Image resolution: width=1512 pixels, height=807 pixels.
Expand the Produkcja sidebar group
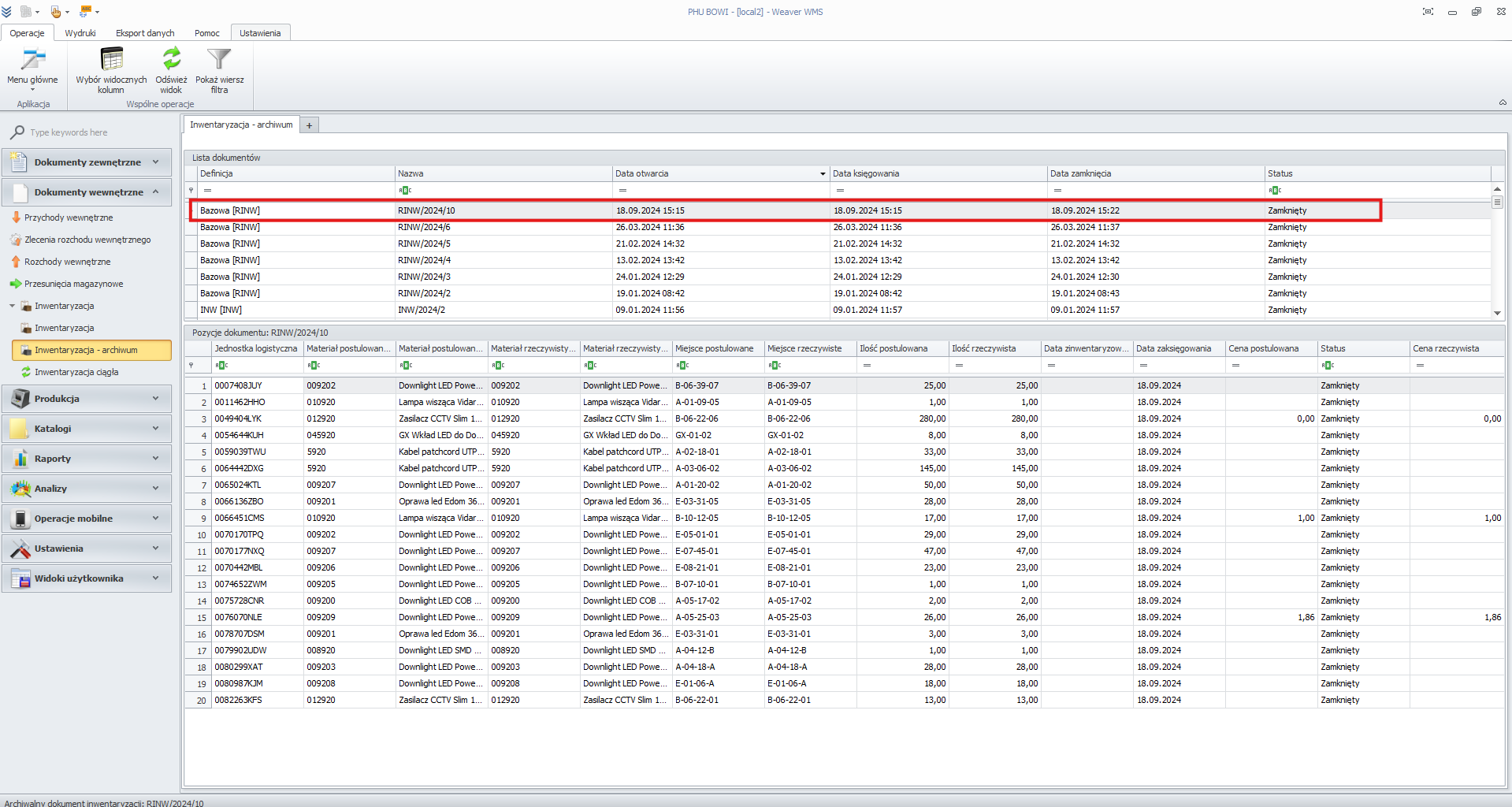87,399
